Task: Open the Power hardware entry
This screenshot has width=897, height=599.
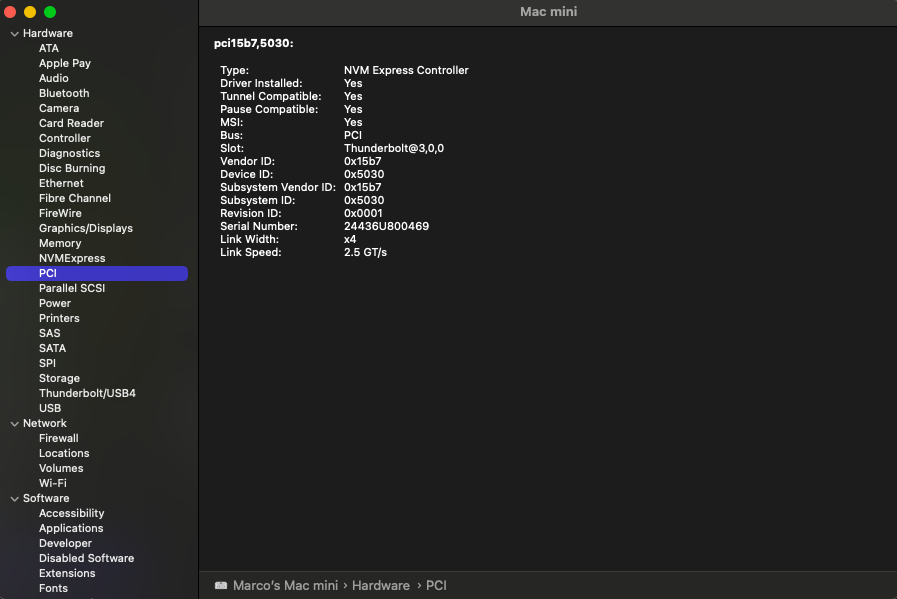Action: point(55,303)
